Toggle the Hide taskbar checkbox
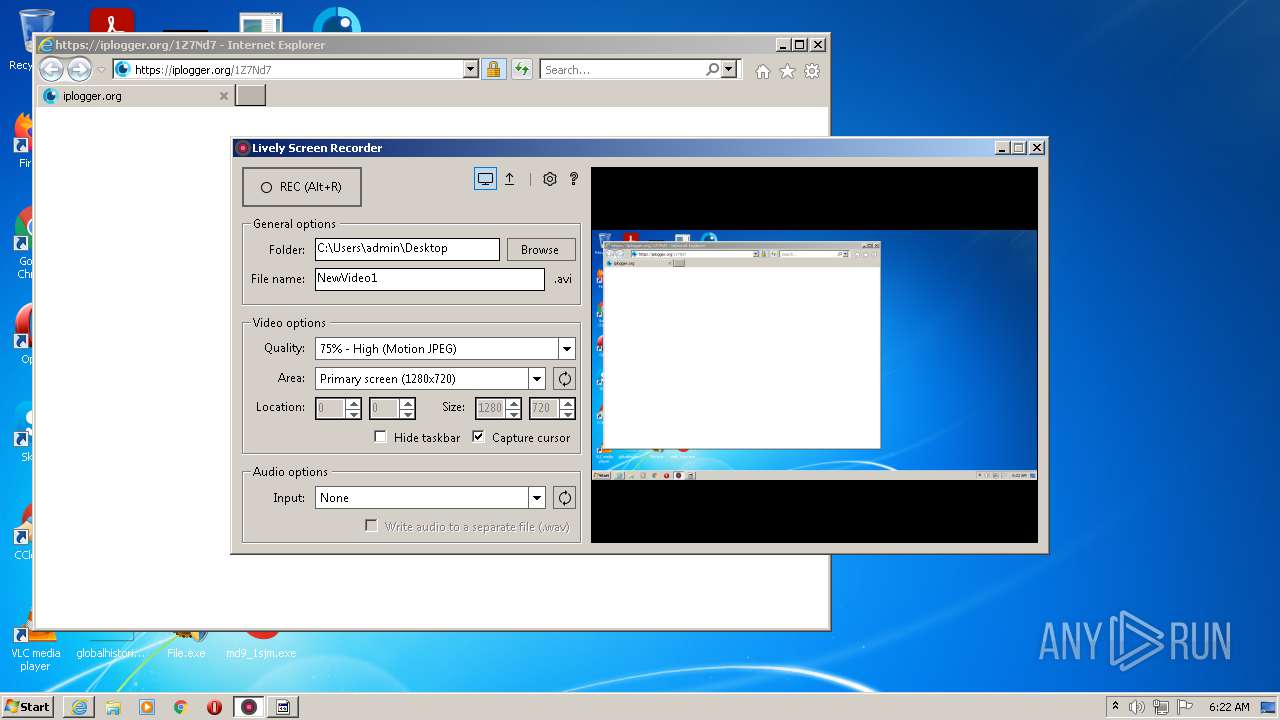 (380, 437)
